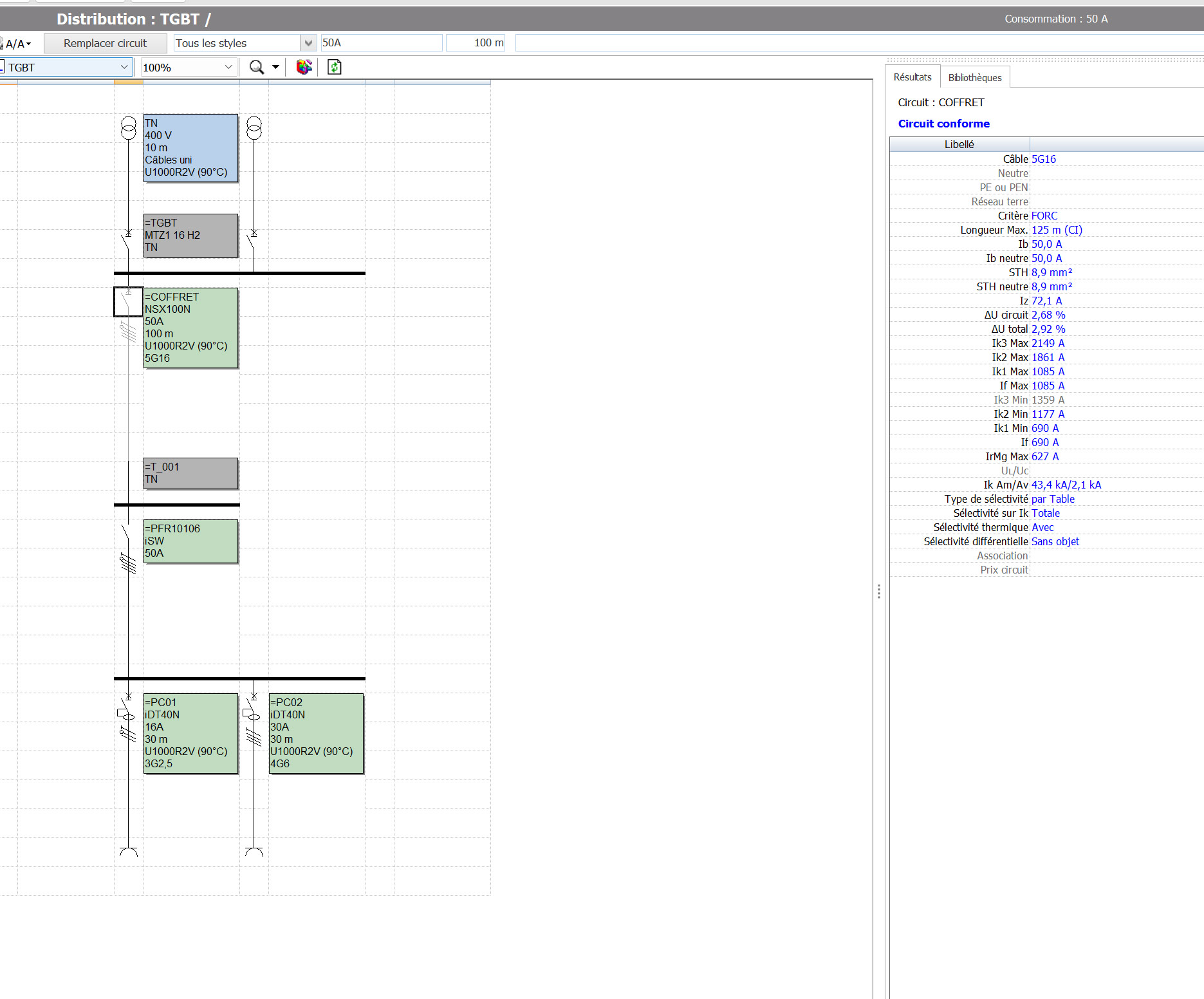Expand the 100% zoom level dropdown
1204x999 pixels.
228,68
